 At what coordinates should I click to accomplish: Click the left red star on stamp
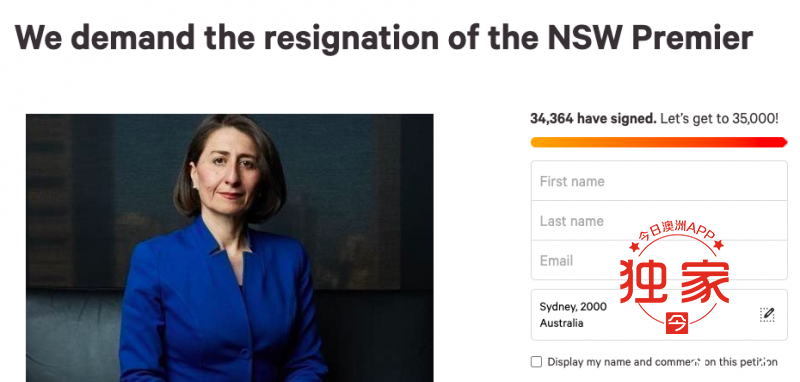click(x=634, y=247)
